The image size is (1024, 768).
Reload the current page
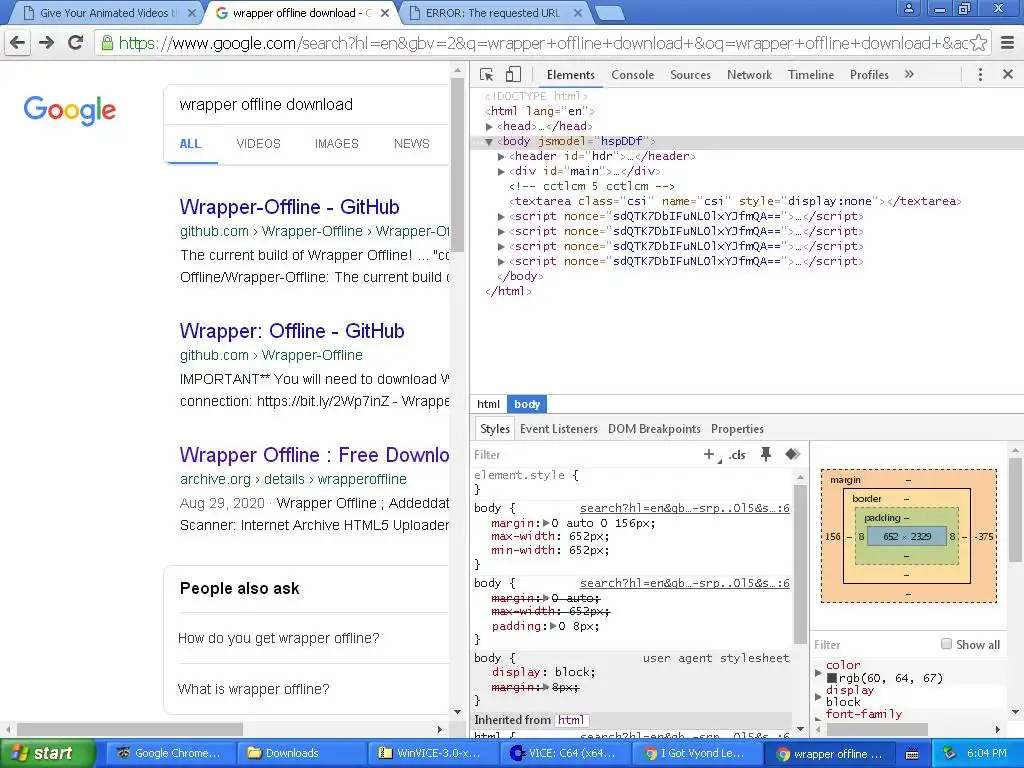click(x=76, y=43)
